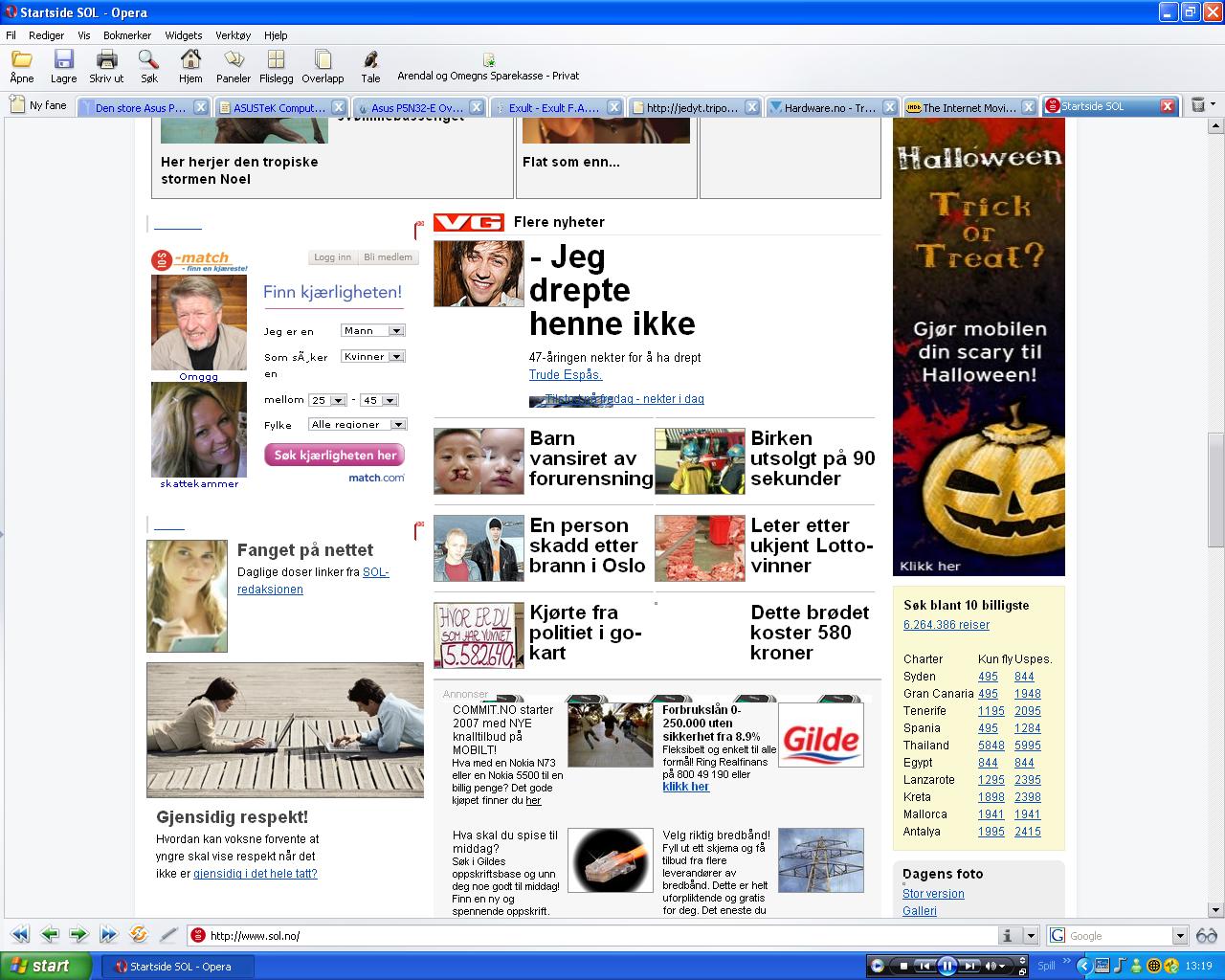The height and width of the screenshot is (980, 1225).
Task: Open the minimum age 25 dropdown
Action: click(x=325, y=400)
